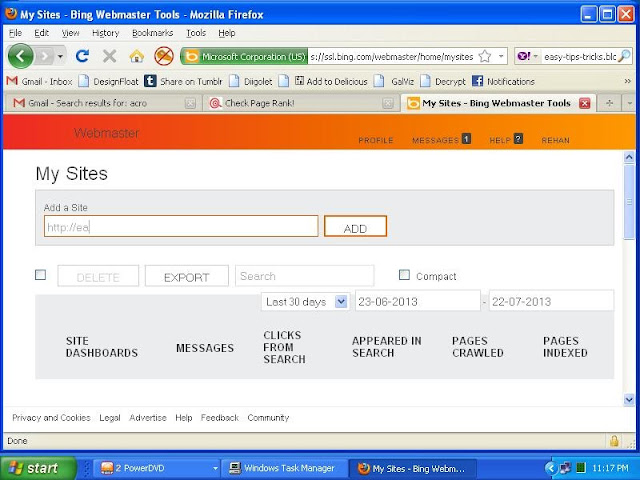Click the Add to Delicious bookmark
This screenshot has width=640, height=480.
[331, 82]
